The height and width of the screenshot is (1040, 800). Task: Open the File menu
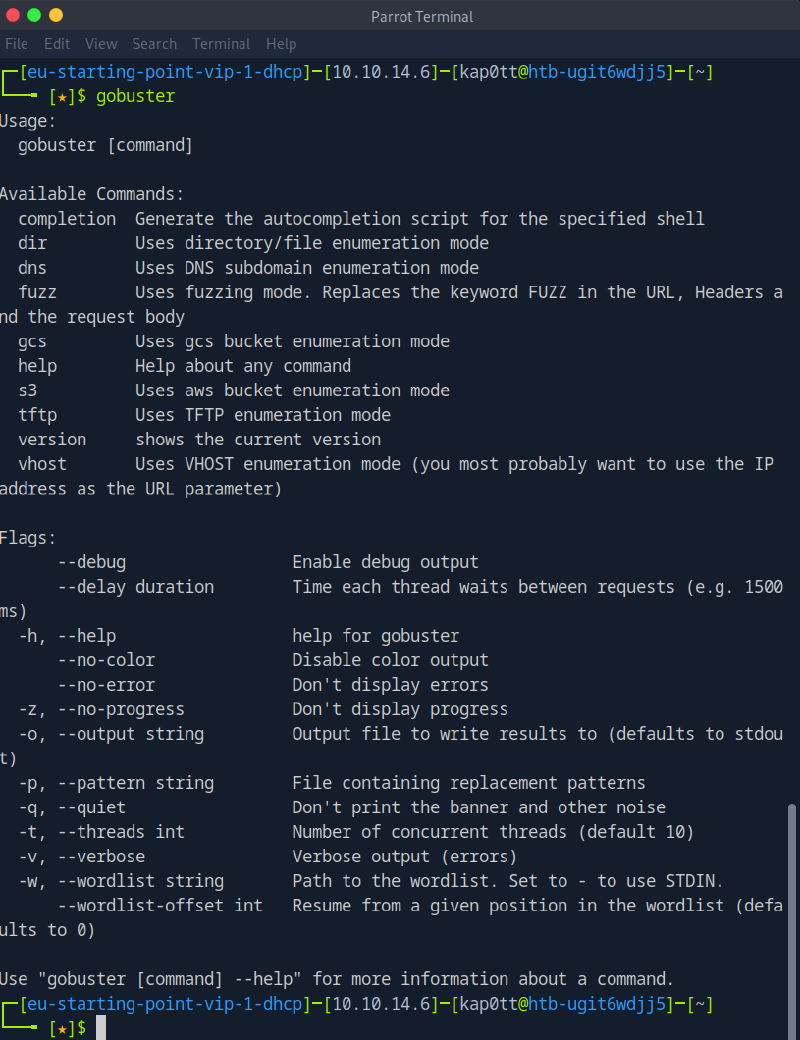(x=16, y=44)
